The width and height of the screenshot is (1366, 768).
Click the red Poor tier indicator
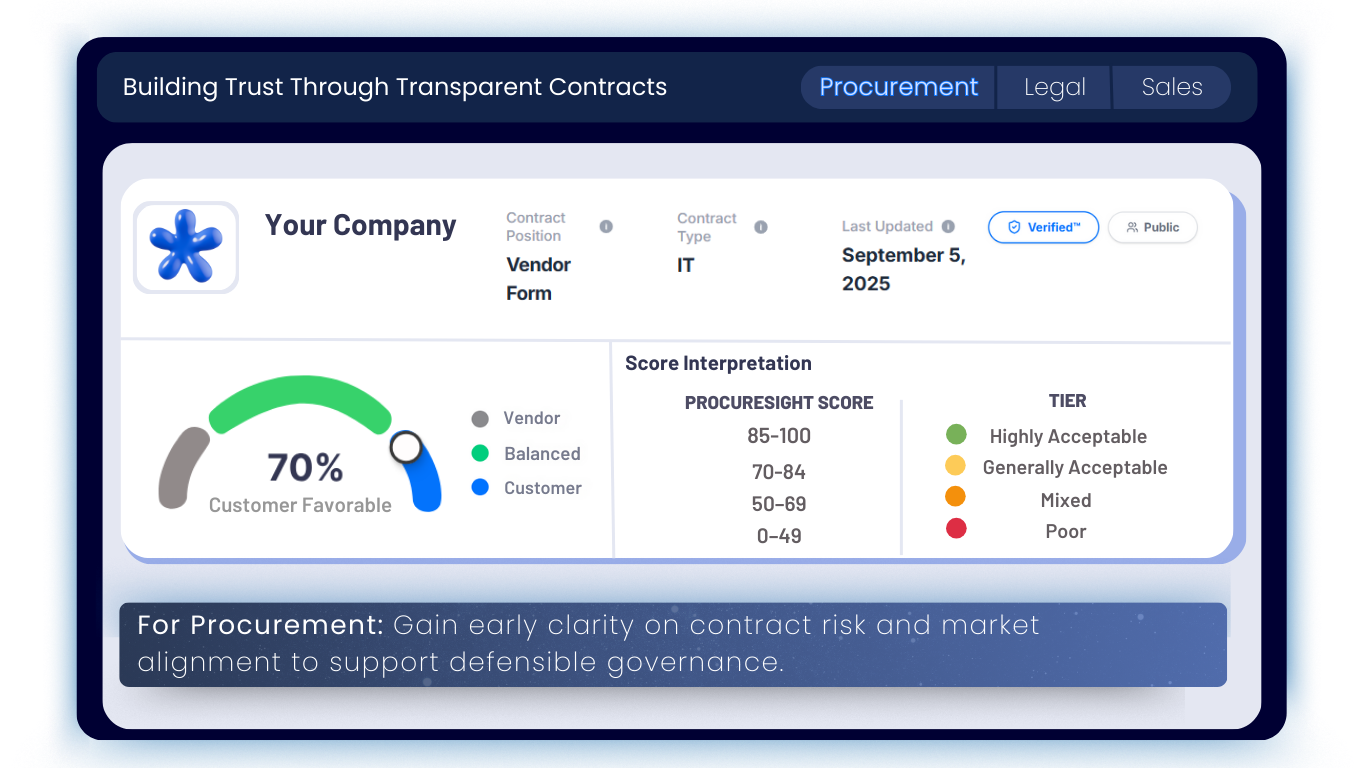956,528
